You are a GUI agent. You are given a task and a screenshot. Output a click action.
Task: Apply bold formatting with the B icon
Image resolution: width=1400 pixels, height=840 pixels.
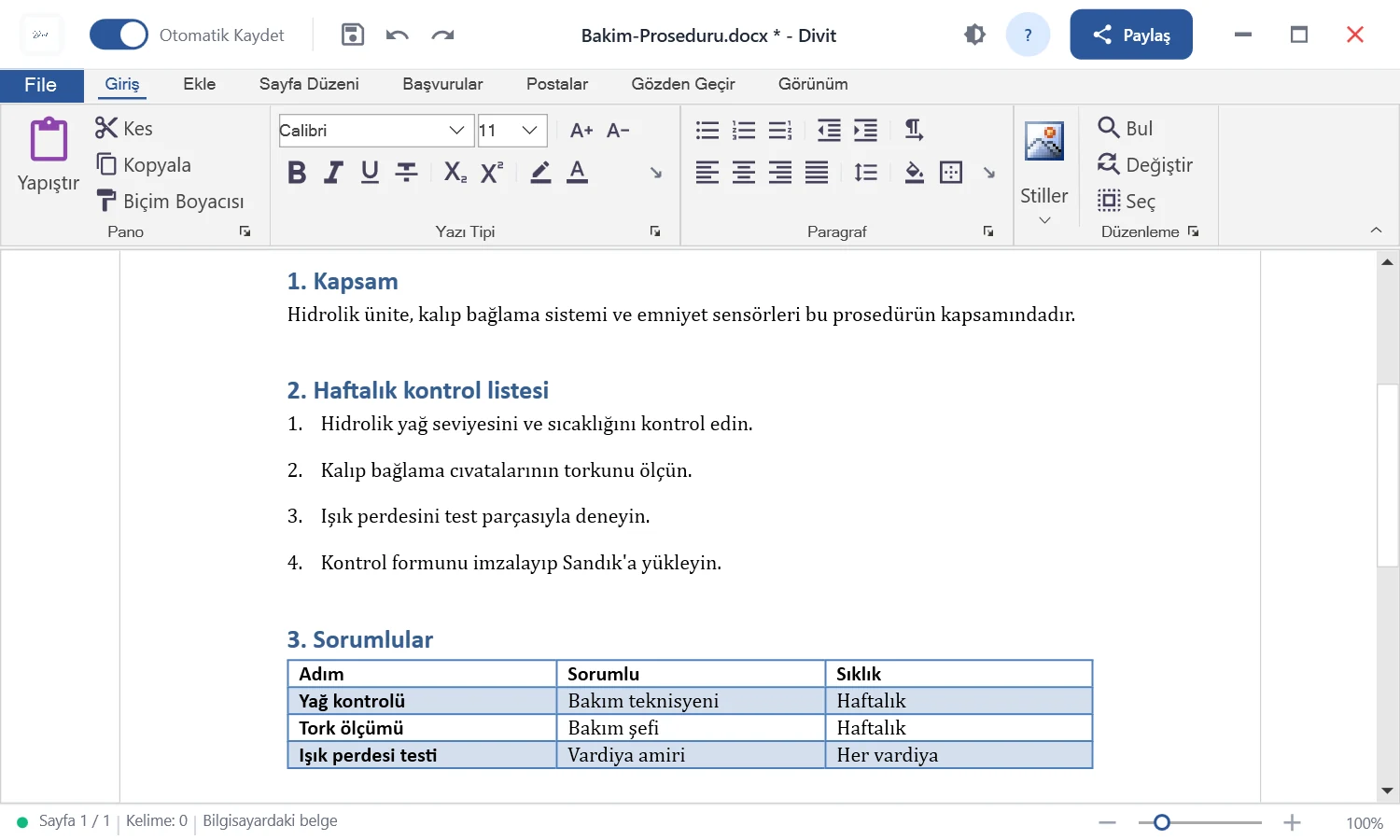pyautogui.click(x=297, y=173)
